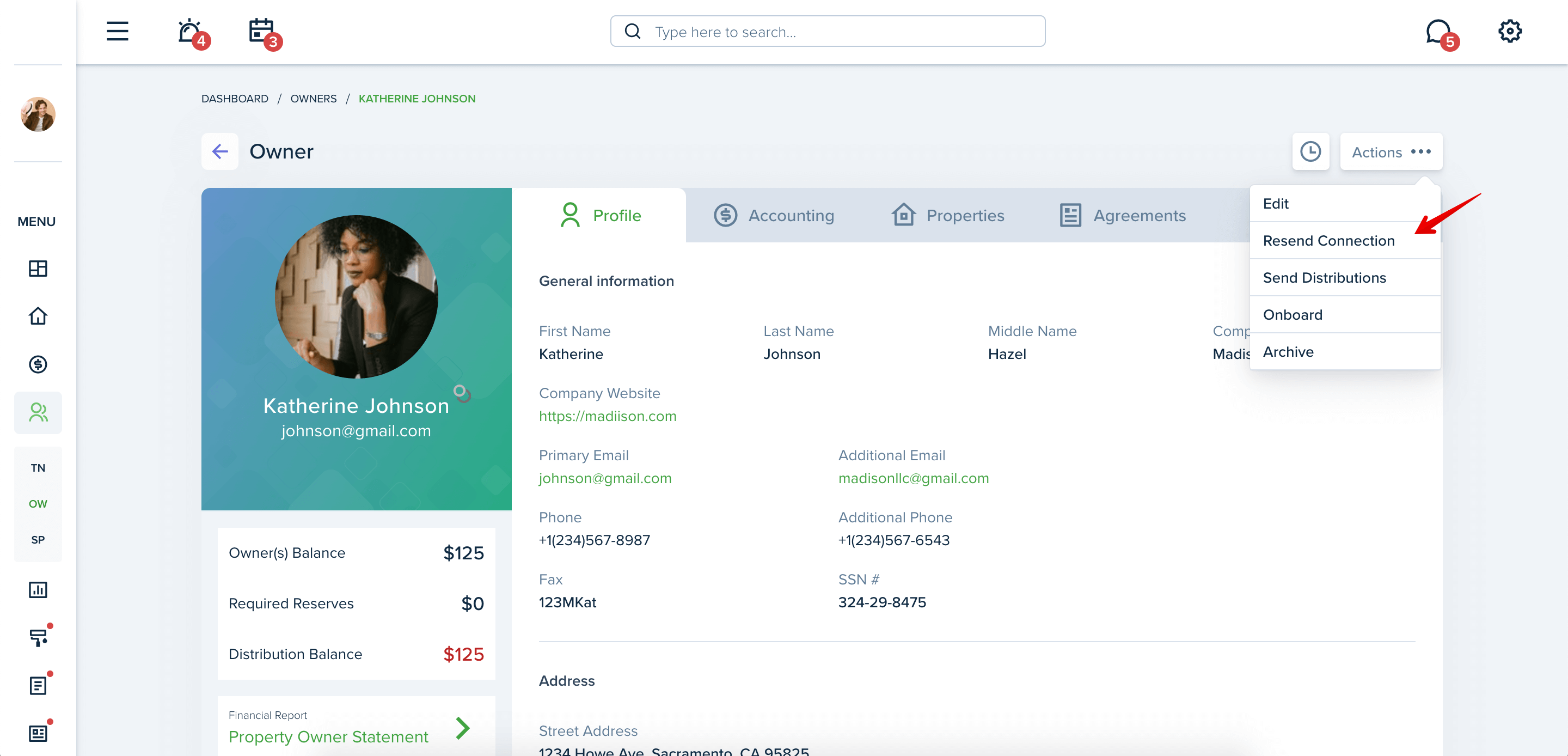Choose Onboard from Actions menu
1568x756 pixels.
click(1345, 315)
